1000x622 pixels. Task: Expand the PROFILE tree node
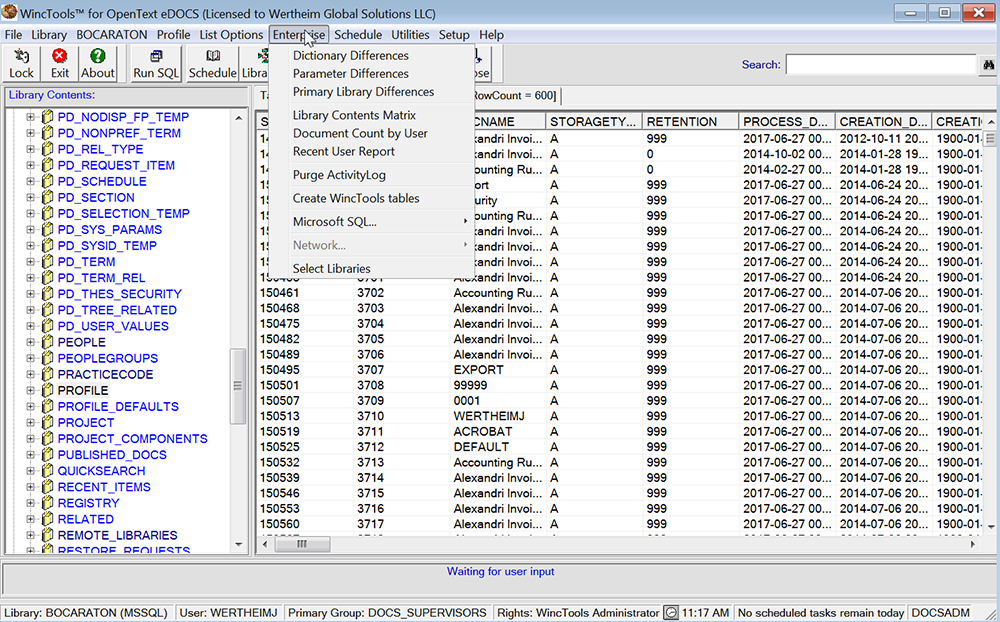tap(30, 390)
